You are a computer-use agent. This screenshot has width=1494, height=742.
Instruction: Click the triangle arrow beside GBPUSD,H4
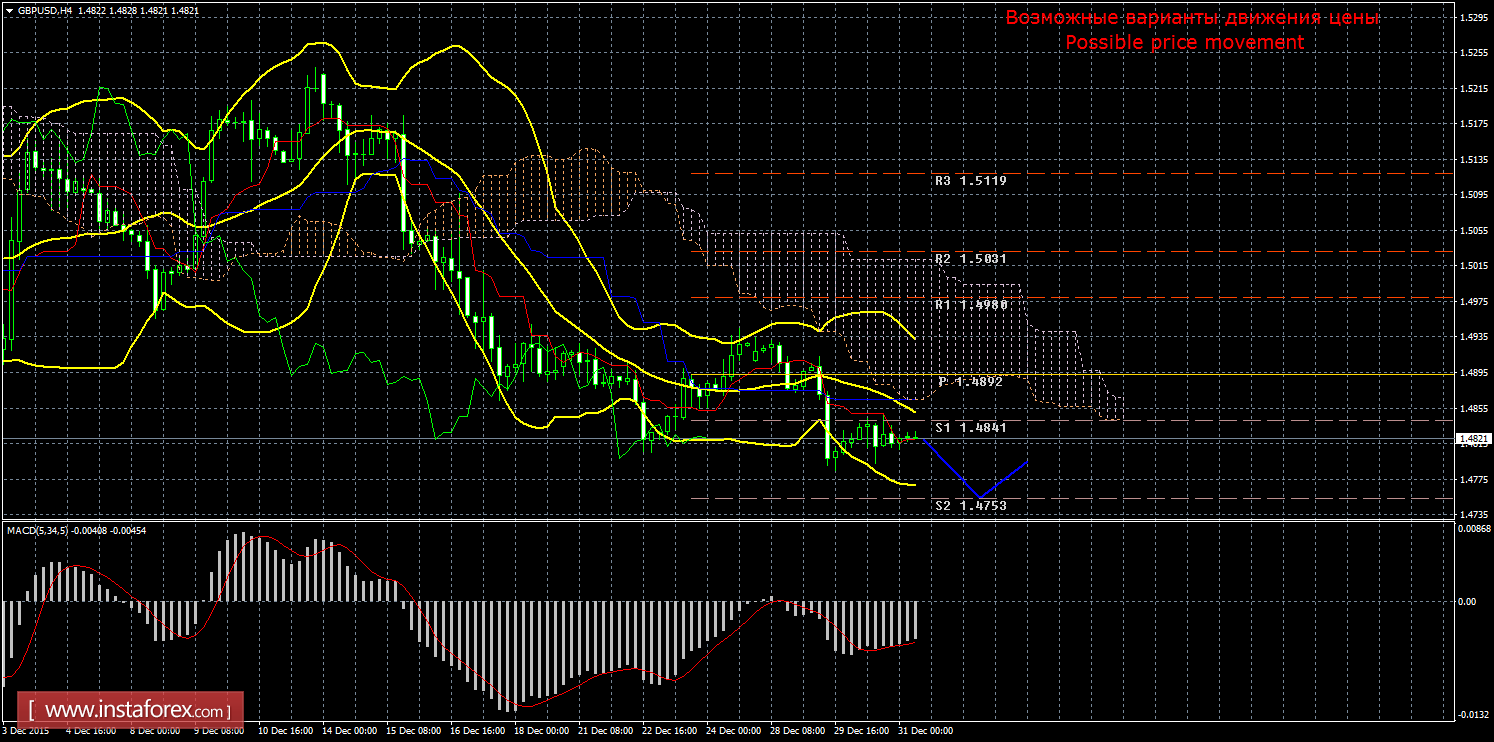tap(10, 10)
